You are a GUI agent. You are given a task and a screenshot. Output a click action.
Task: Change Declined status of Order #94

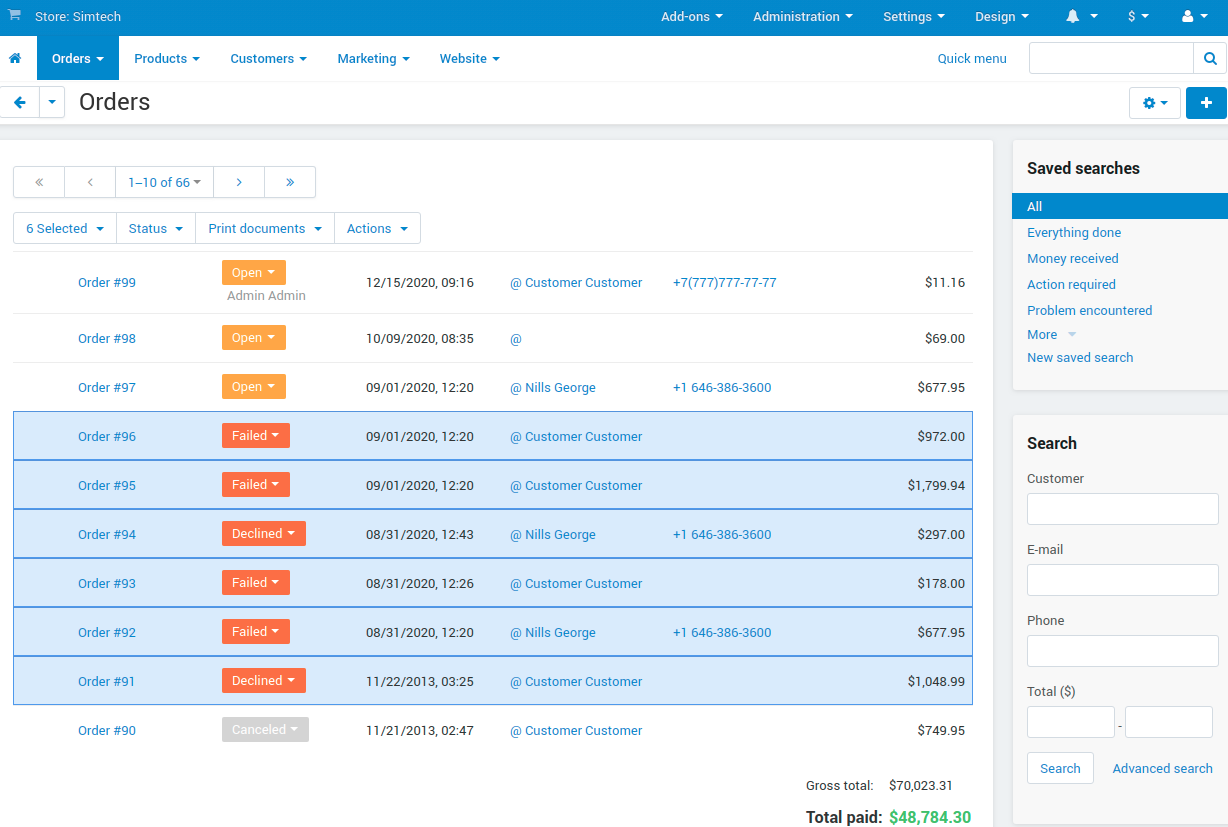pyautogui.click(x=264, y=534)
